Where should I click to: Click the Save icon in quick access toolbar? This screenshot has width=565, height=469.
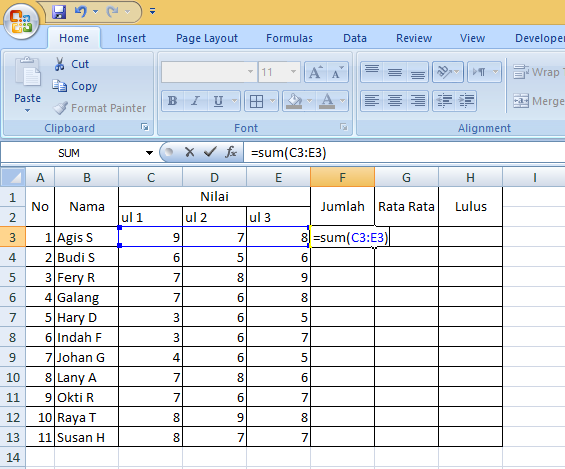[59, 12]
